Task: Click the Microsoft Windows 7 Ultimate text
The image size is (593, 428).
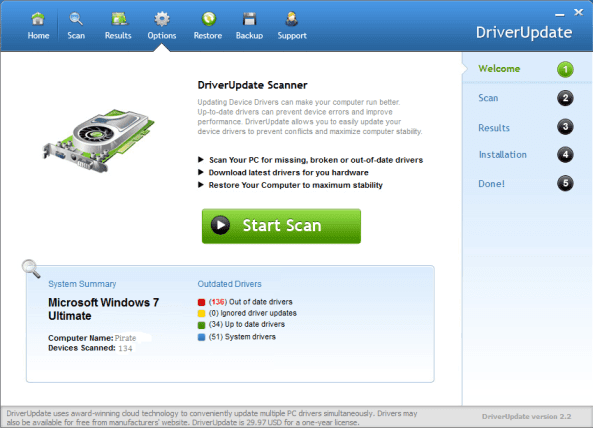Action: tap(103, 309)
